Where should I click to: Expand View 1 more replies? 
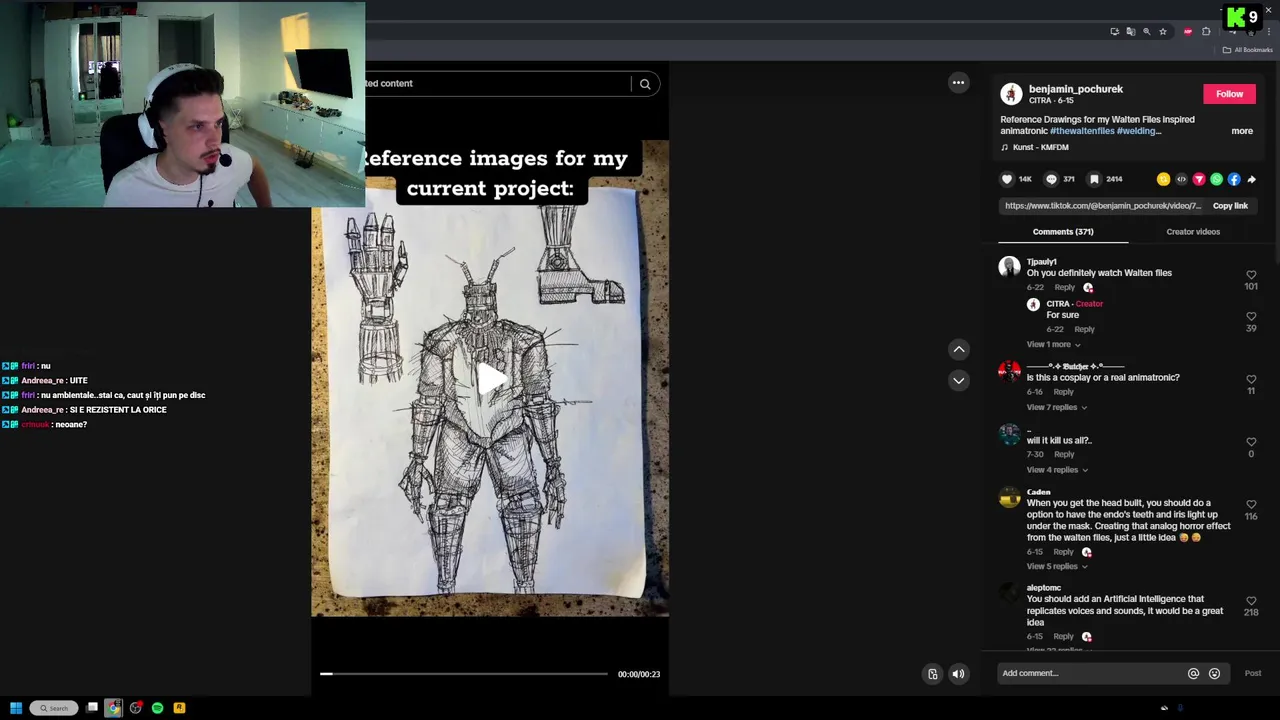pyautogui.click(x=1053, y=345)
